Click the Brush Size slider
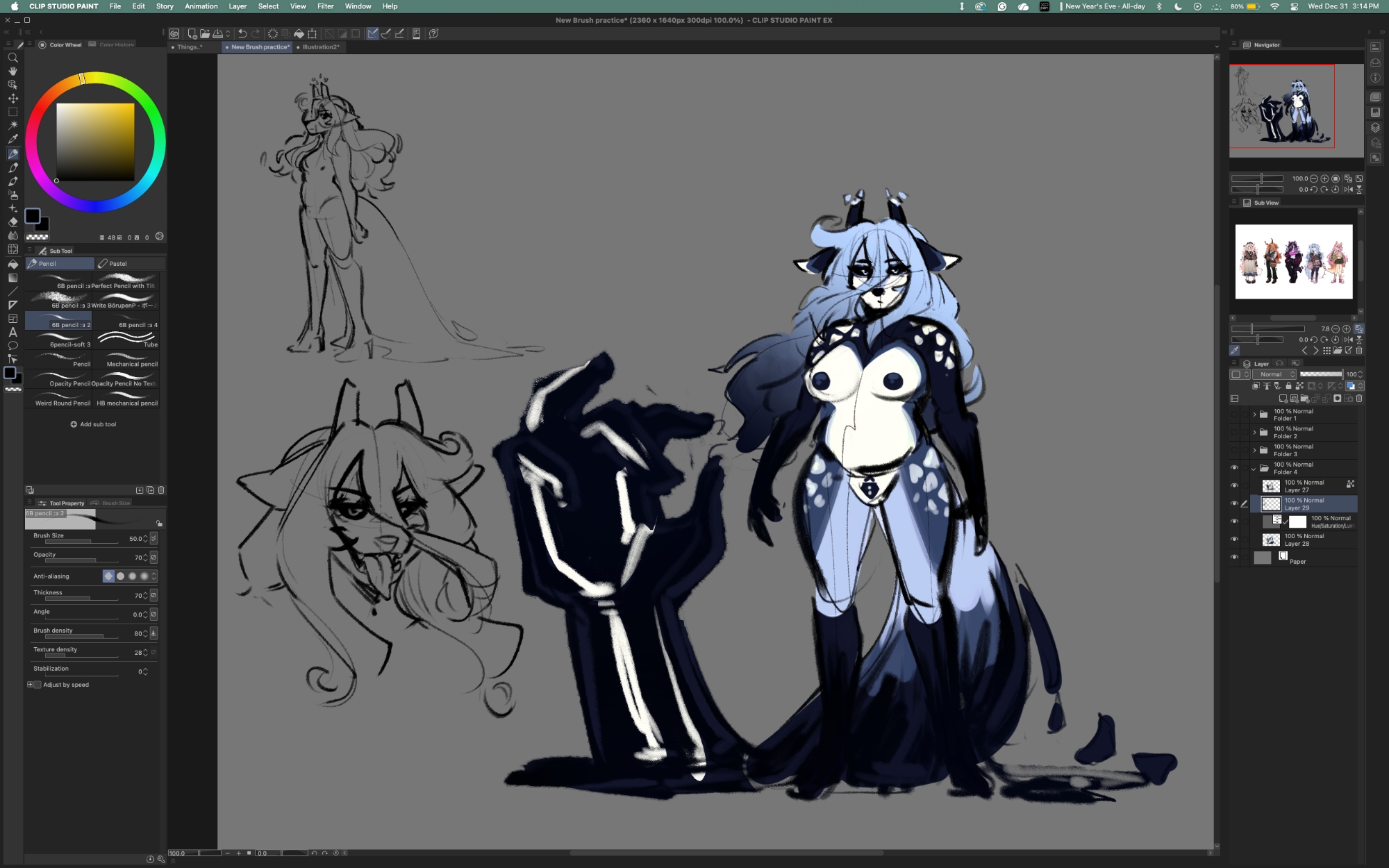1389x868 pixels. [x=81, y=541]
